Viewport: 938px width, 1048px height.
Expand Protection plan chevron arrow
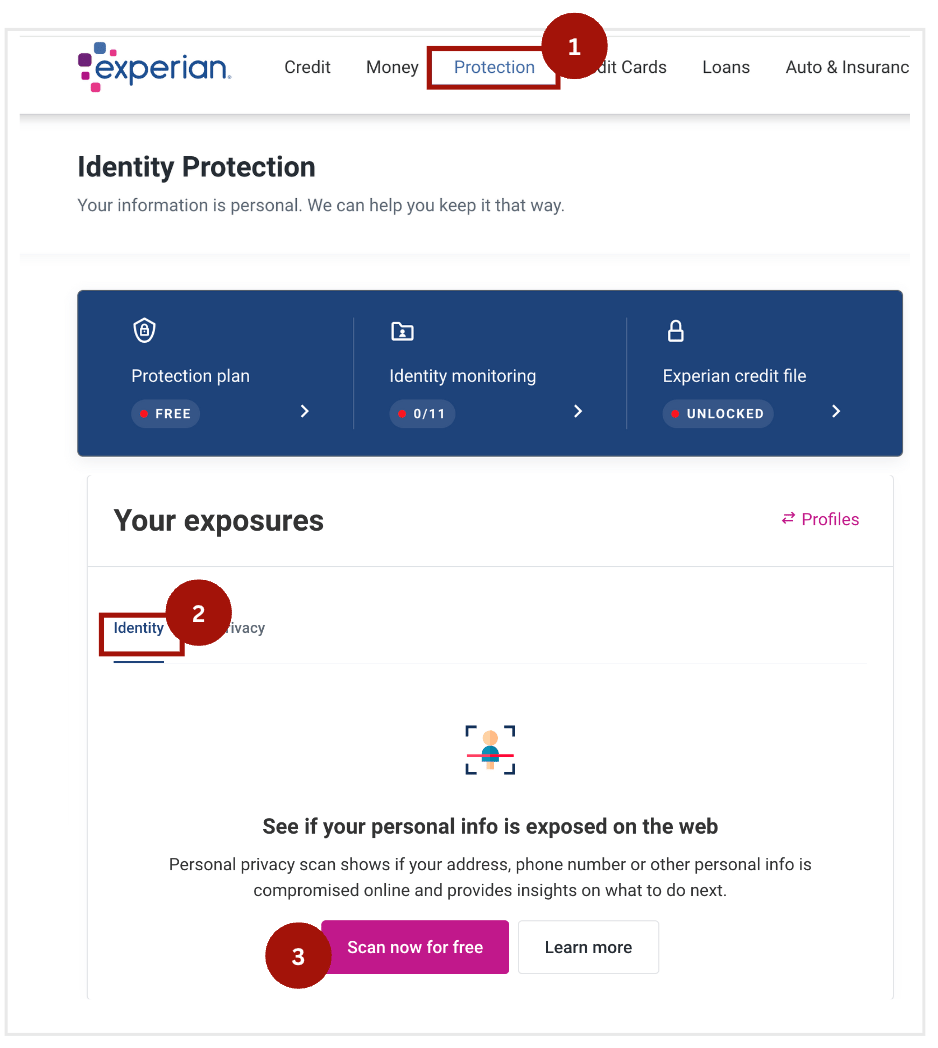tap(305, 411)
